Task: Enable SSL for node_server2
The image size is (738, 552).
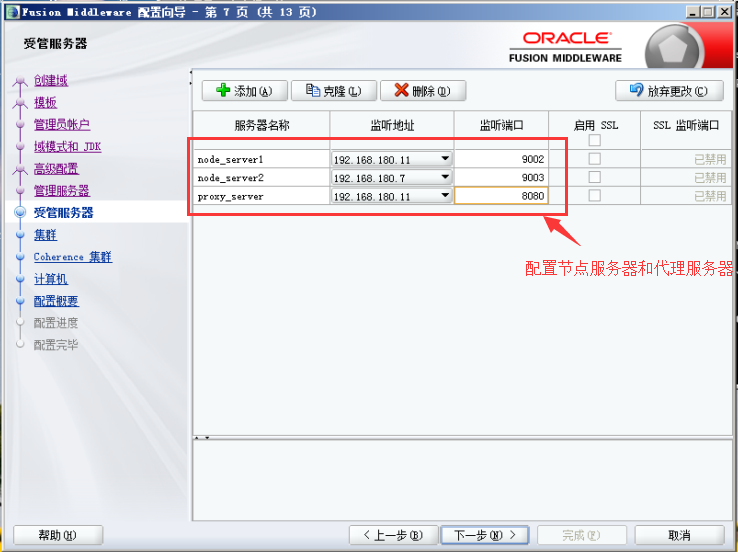Action: click(594, 177)
